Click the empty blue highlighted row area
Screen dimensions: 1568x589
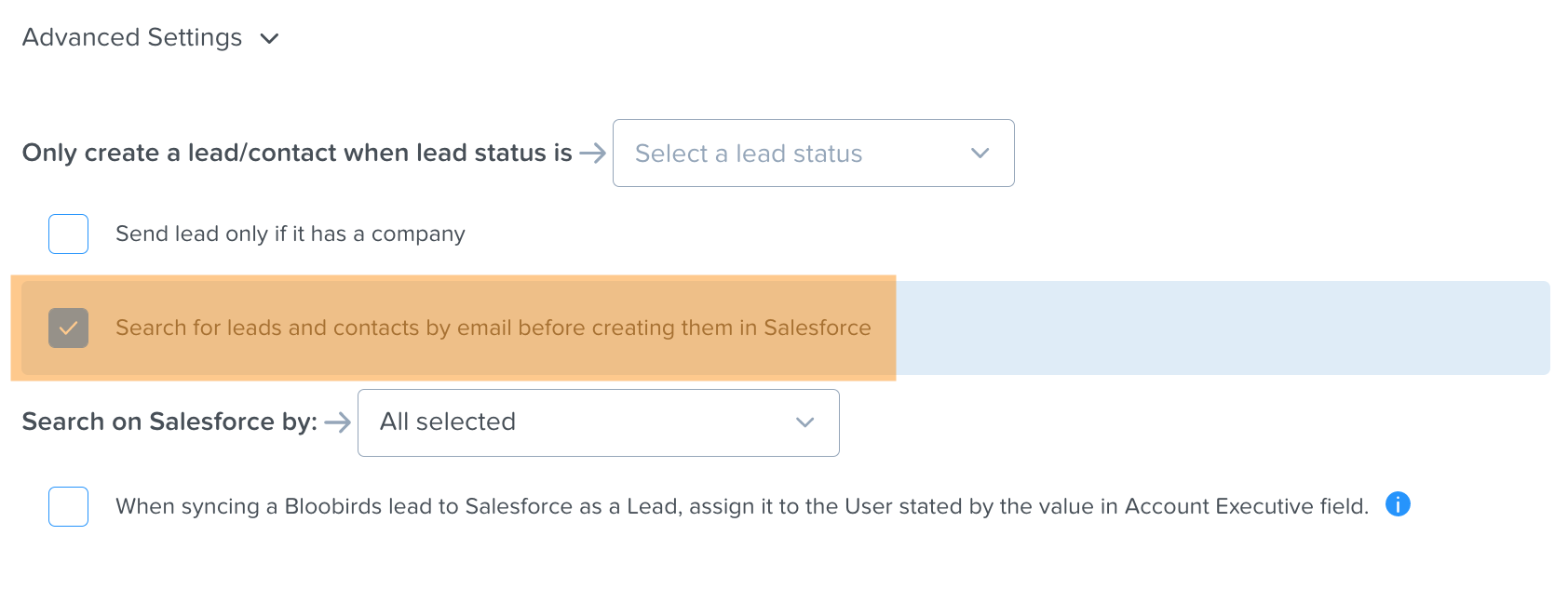click(1222, 328)
